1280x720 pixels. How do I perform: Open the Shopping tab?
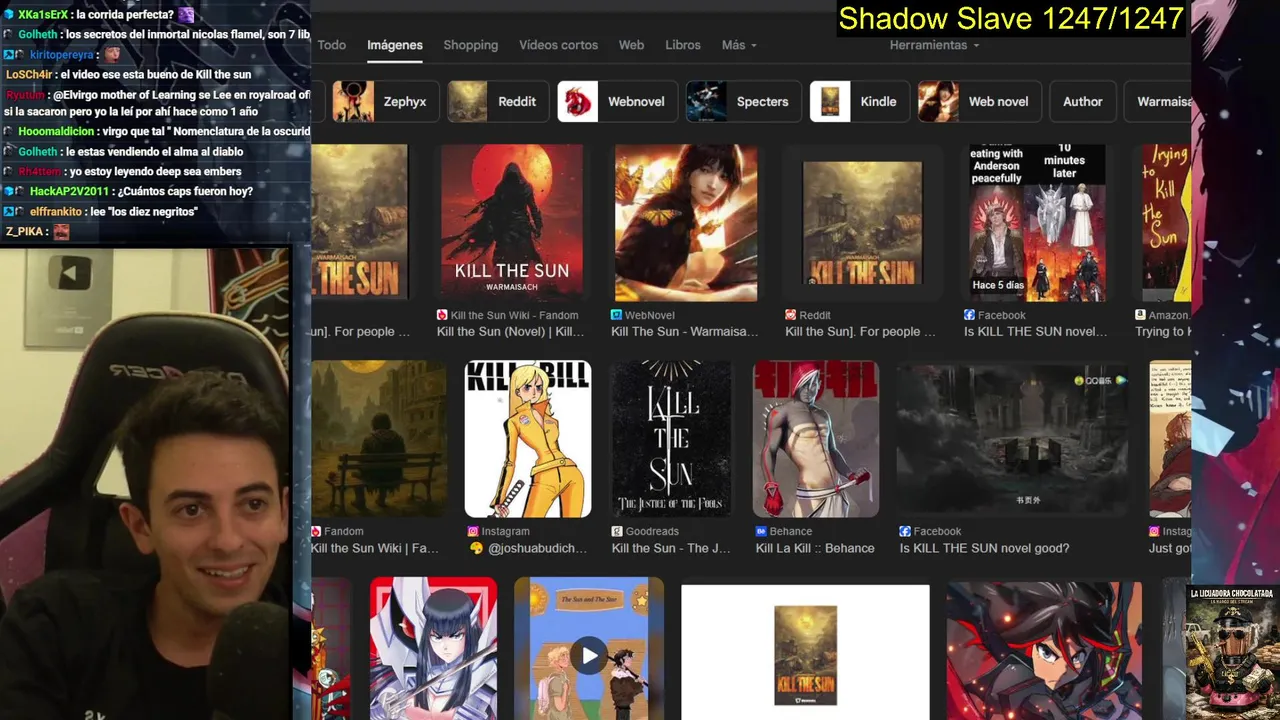(471, 45)
